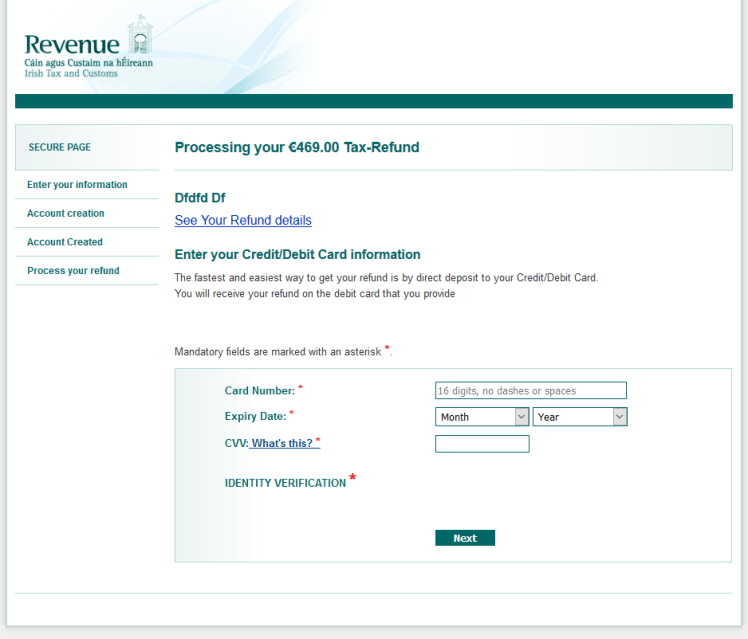Click the Revenue wordmark in the header
748x639 pixels.
71,44
